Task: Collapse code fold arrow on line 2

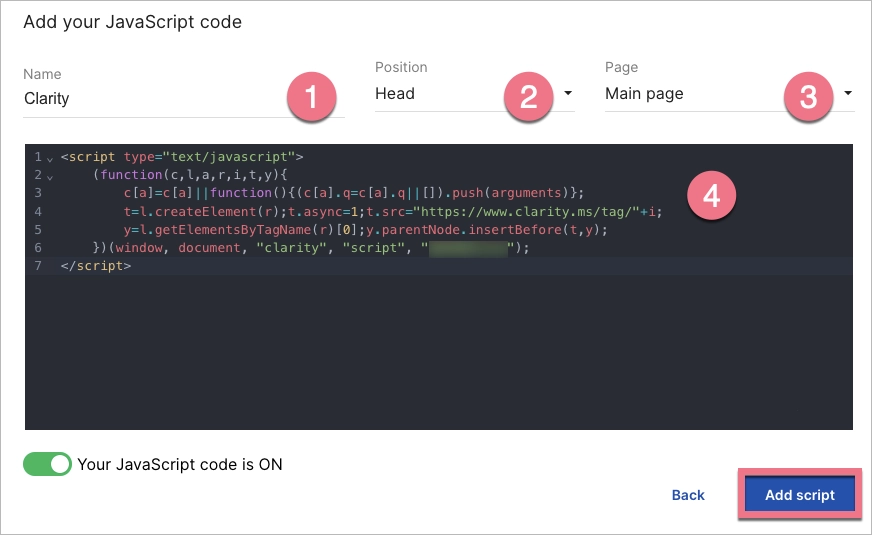Action: point(50,177)
